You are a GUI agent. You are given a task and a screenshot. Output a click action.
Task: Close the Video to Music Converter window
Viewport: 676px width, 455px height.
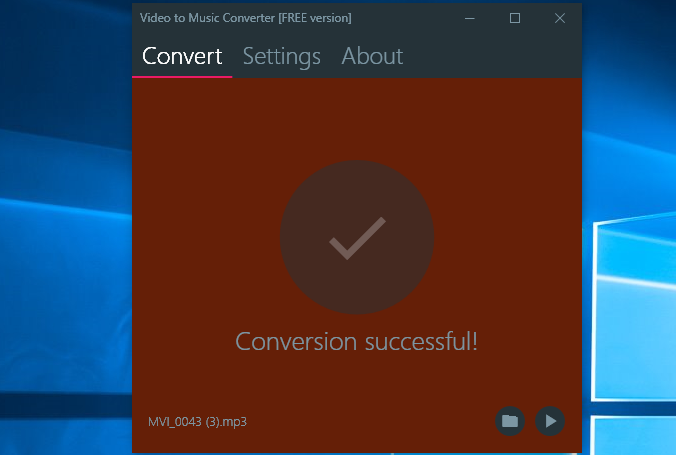point(560,18)
